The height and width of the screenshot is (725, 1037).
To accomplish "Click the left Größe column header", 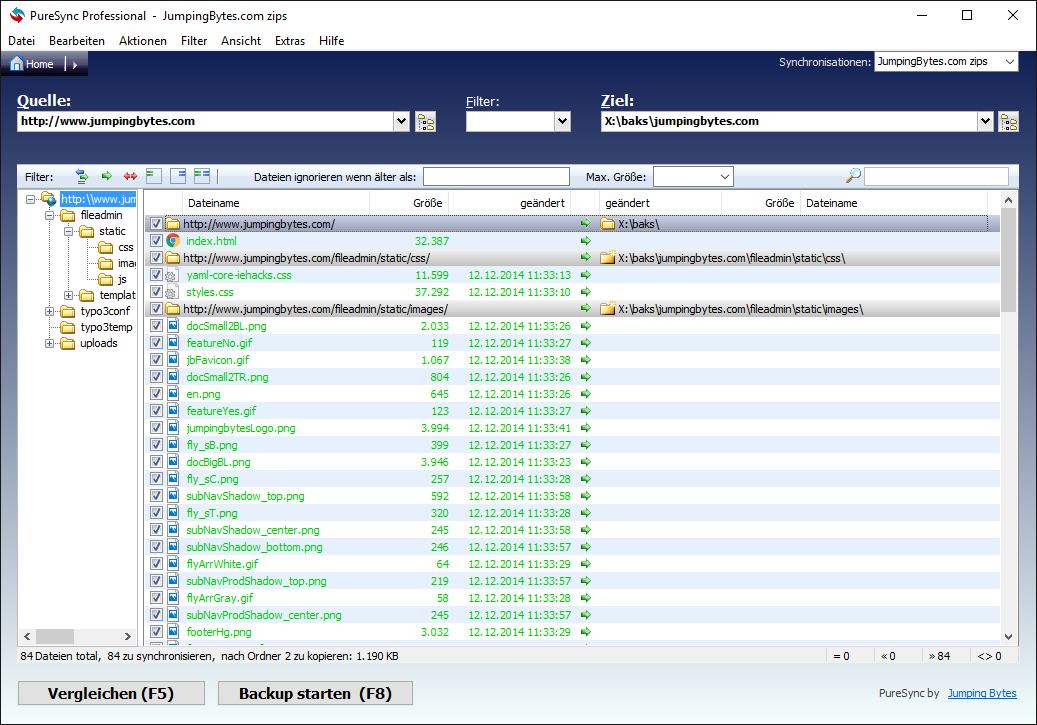I will coord(409,203).
